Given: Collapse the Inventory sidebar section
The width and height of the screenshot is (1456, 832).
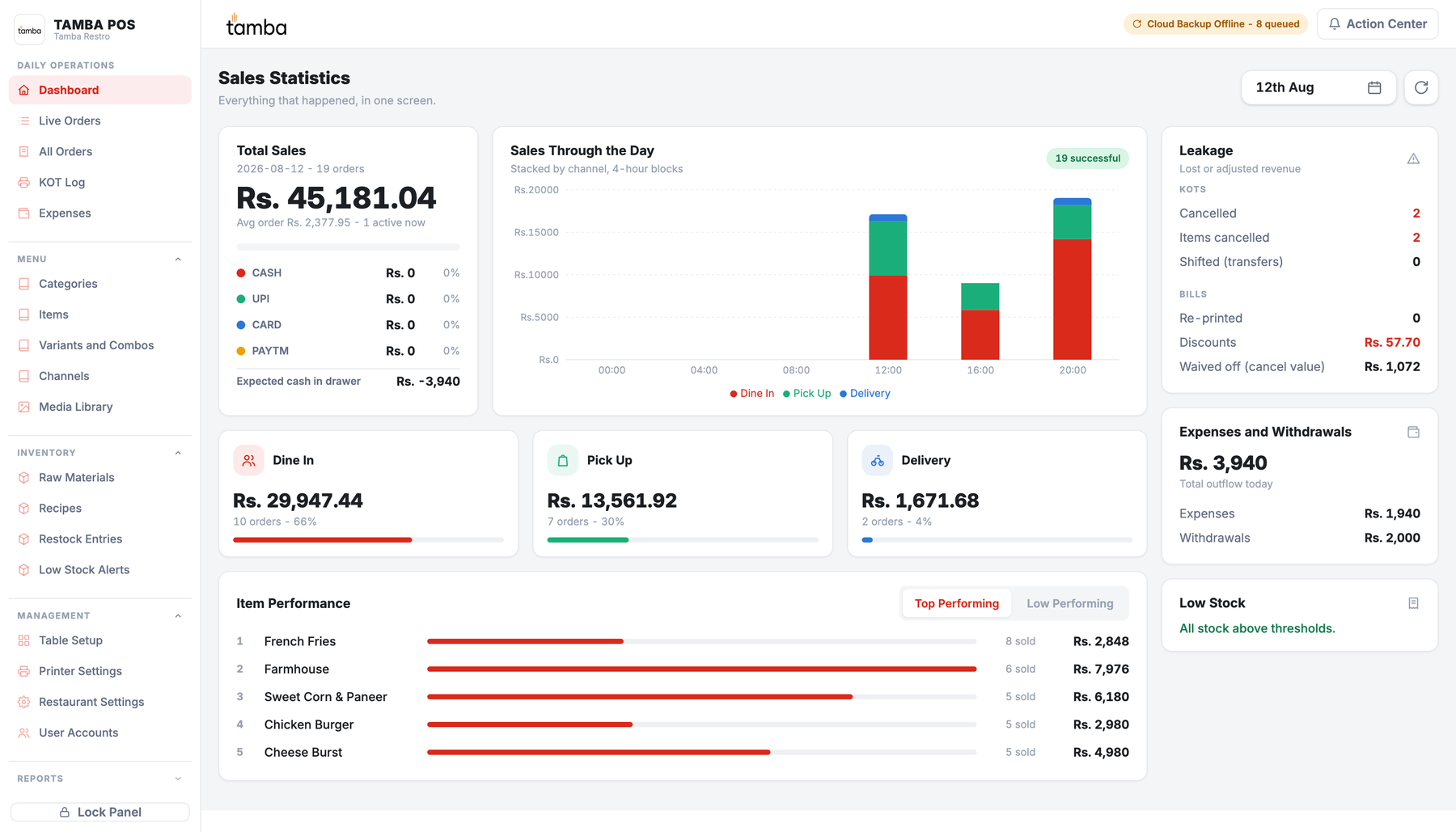Looking at the screenshot, I should click(178, 453).
